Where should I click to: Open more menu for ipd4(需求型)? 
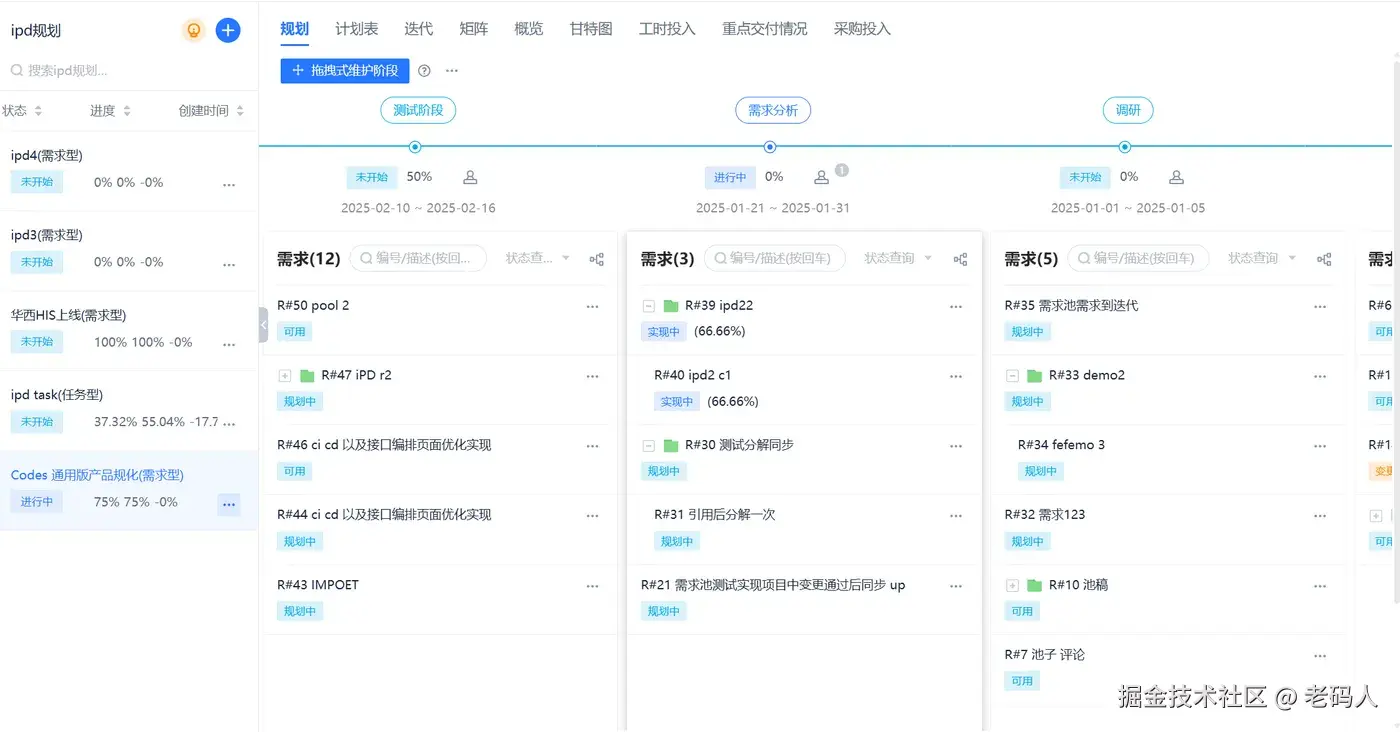point(229,185)
